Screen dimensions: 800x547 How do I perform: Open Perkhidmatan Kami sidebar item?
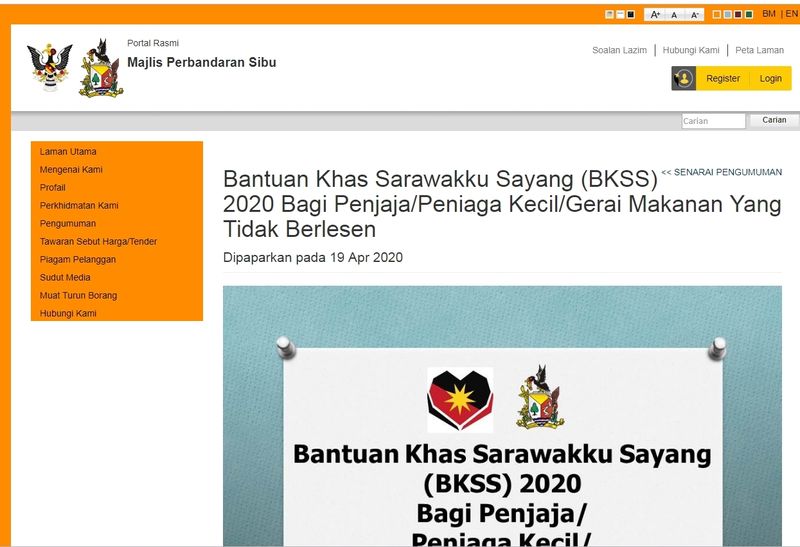pyautogui.click(x=79, y=206)
